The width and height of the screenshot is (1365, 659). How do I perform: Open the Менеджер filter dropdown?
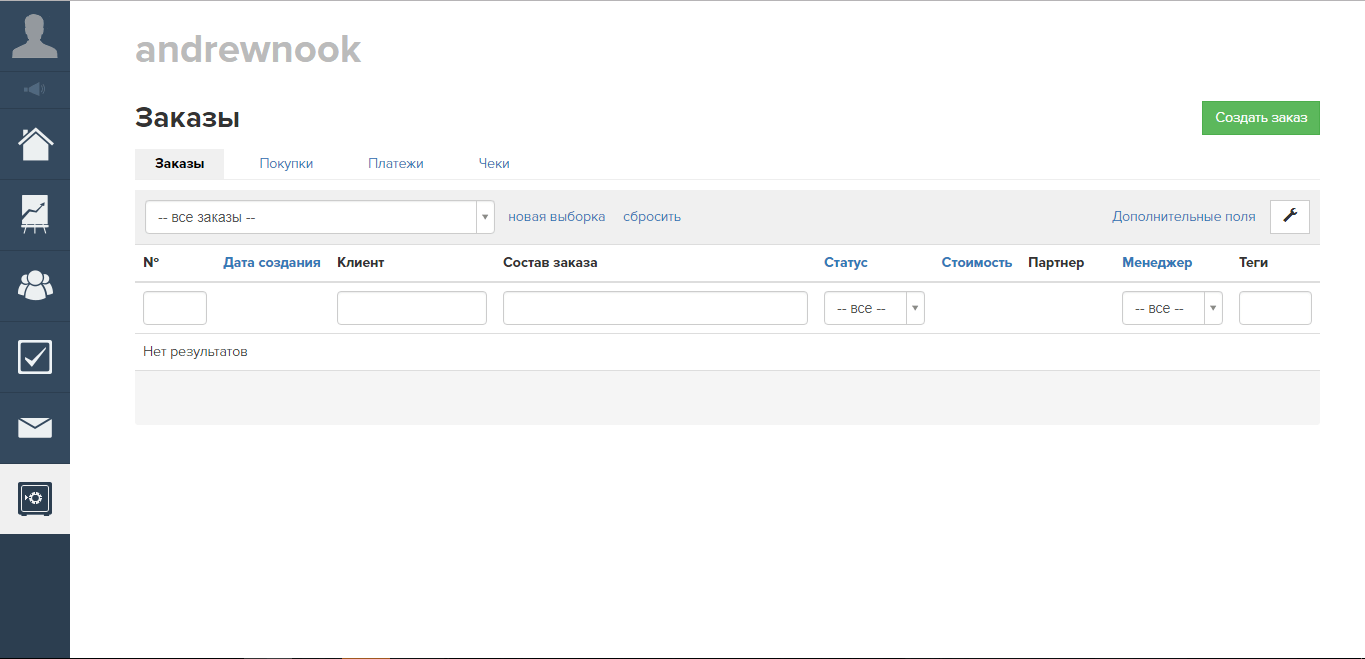1171,309
